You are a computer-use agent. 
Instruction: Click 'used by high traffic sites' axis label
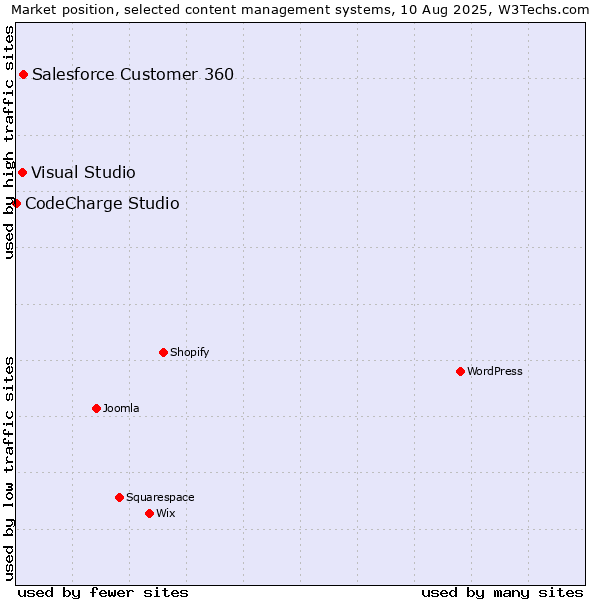[9, 142]
